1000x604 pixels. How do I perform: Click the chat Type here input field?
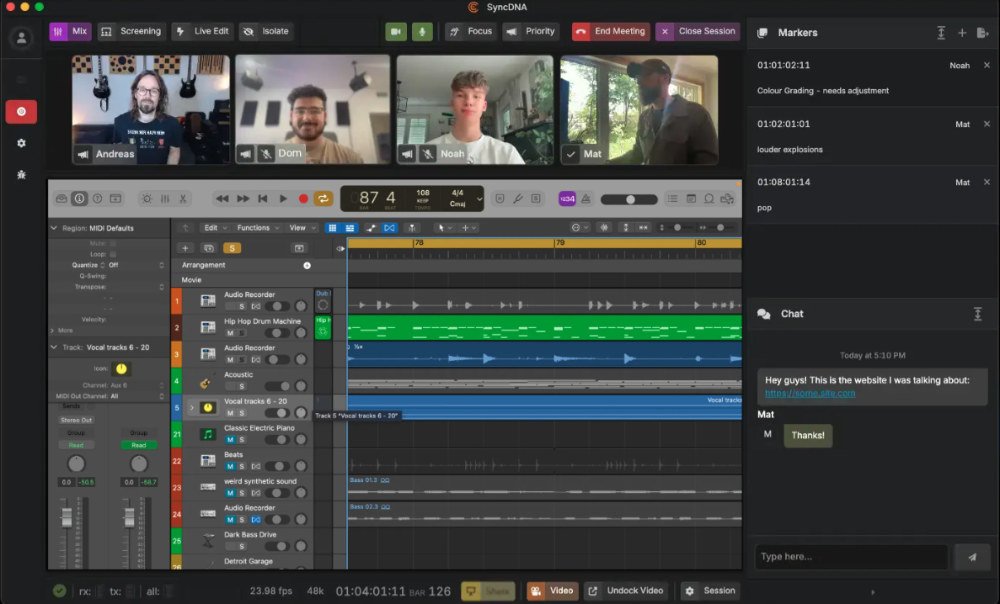(x=851, y=557)
